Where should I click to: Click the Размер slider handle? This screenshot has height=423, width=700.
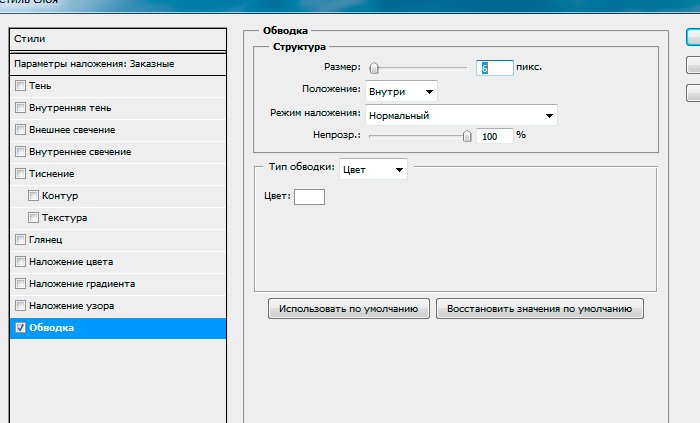point(373,69)
